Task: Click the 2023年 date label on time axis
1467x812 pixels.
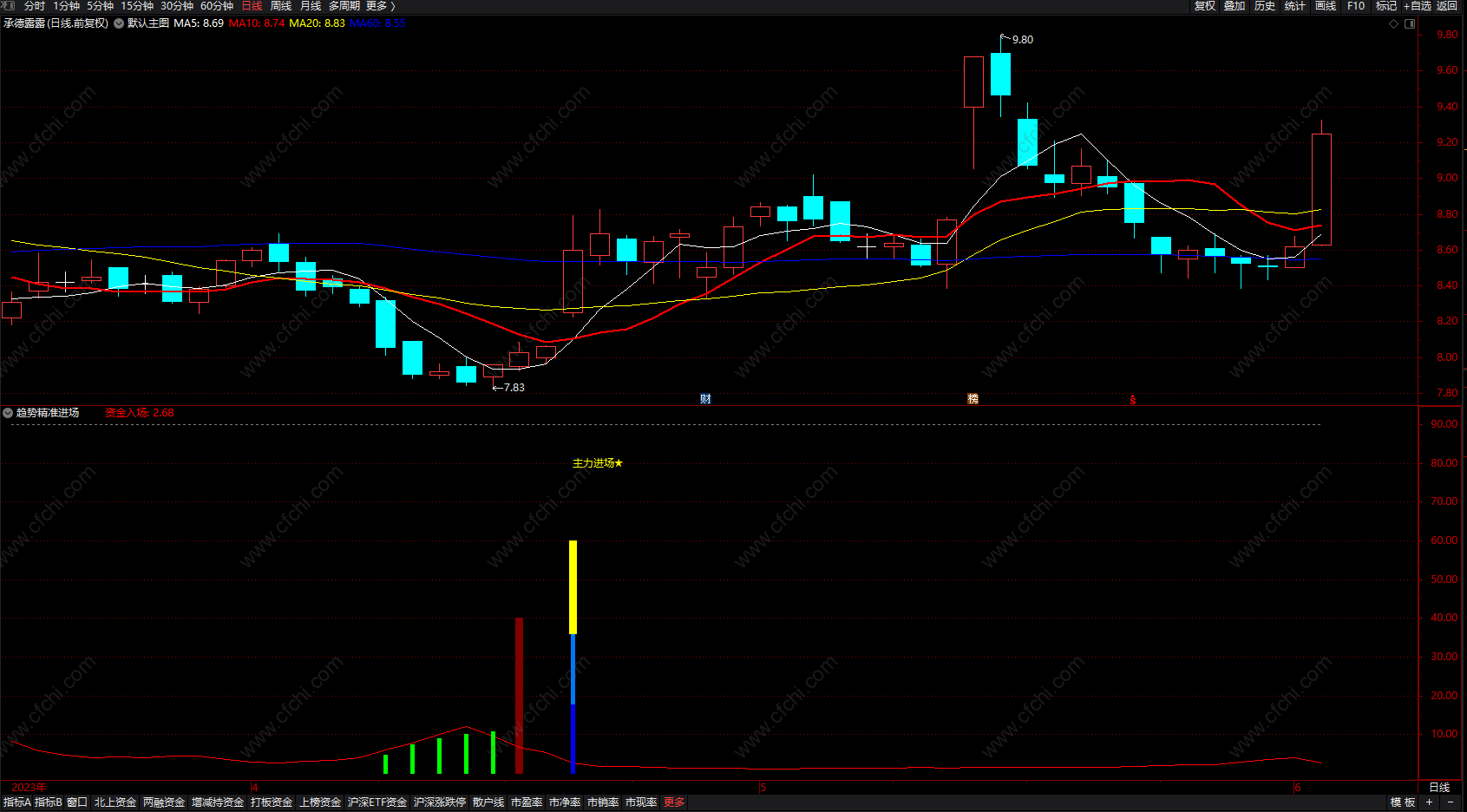Action: click(29, 788)
